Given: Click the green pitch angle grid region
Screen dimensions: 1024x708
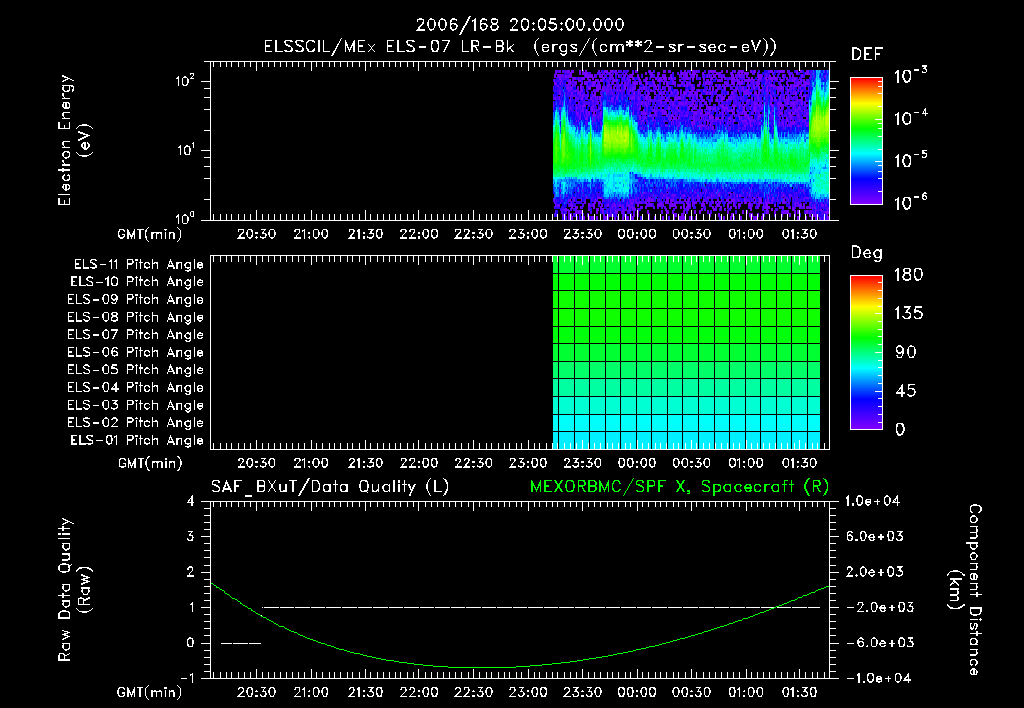Looking at the screenshot, I should click(x=686, y=352).
